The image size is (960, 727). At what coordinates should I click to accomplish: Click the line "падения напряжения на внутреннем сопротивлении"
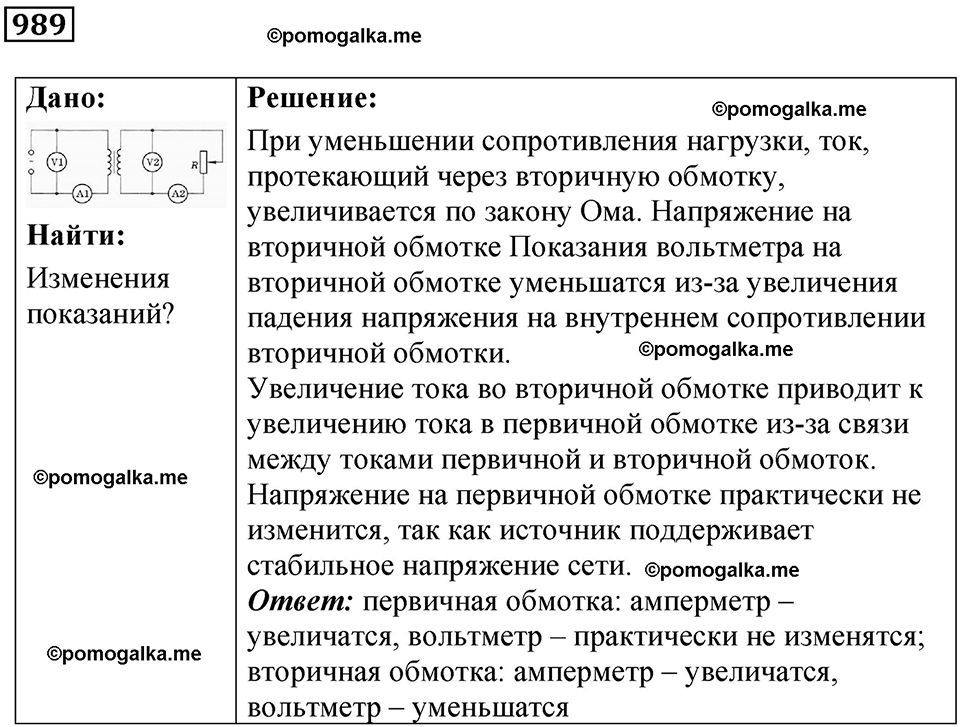pos(586,318)
